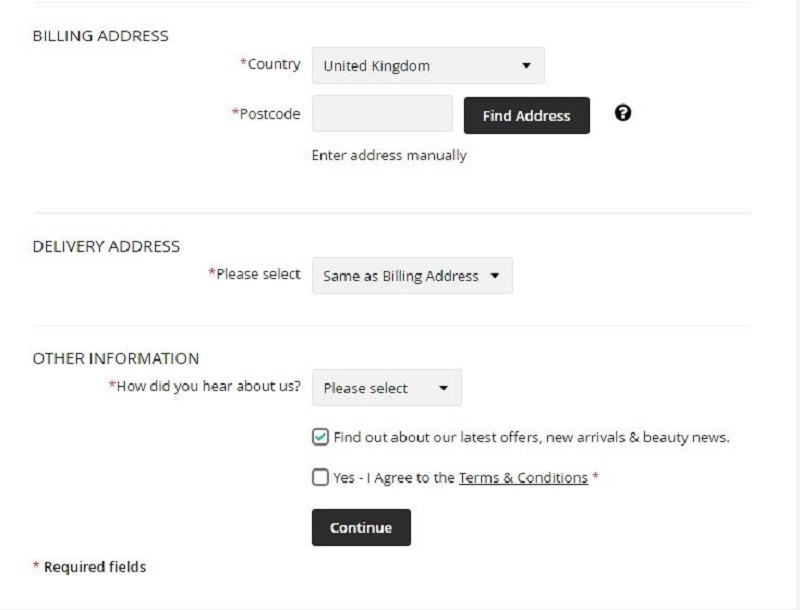Image resolution: width=800 pixels, height=610 pixels.
Task: Tick the Agree to Terms & Conditions checkbox
Action: pyautogui.click(x=320, y=477)
